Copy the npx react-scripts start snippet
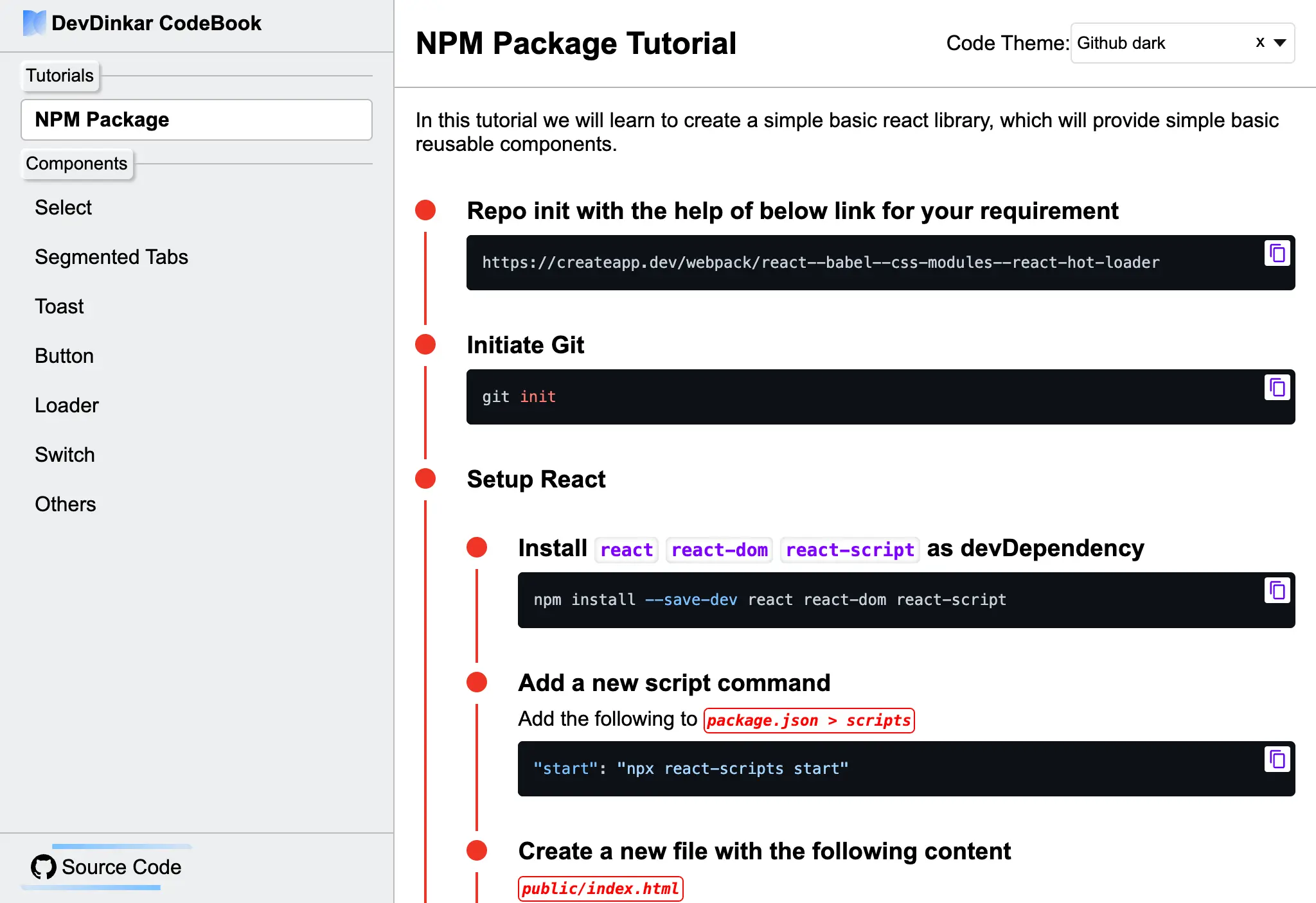This screenshot has width=1316, height=903. tap(1277, 759)
